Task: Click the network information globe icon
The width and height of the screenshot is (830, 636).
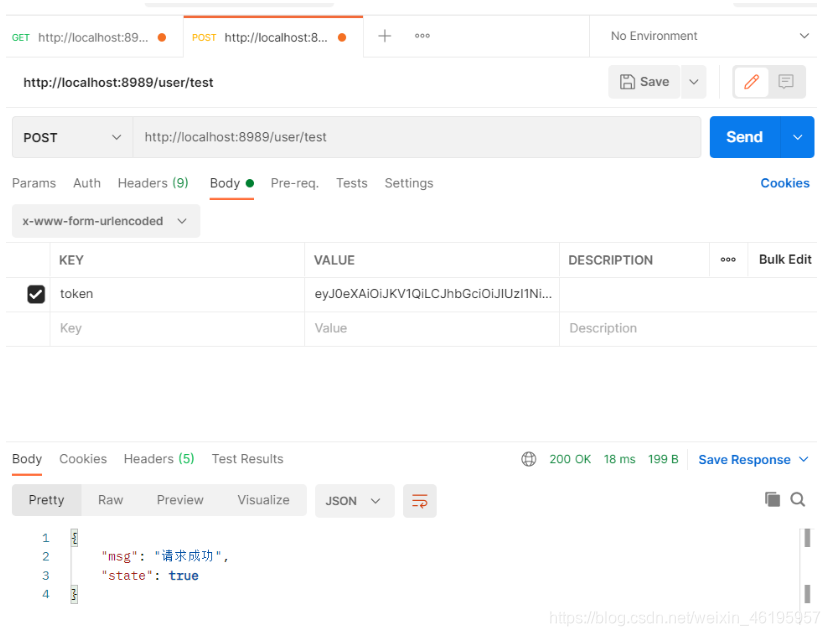Action: pos(529,459)
